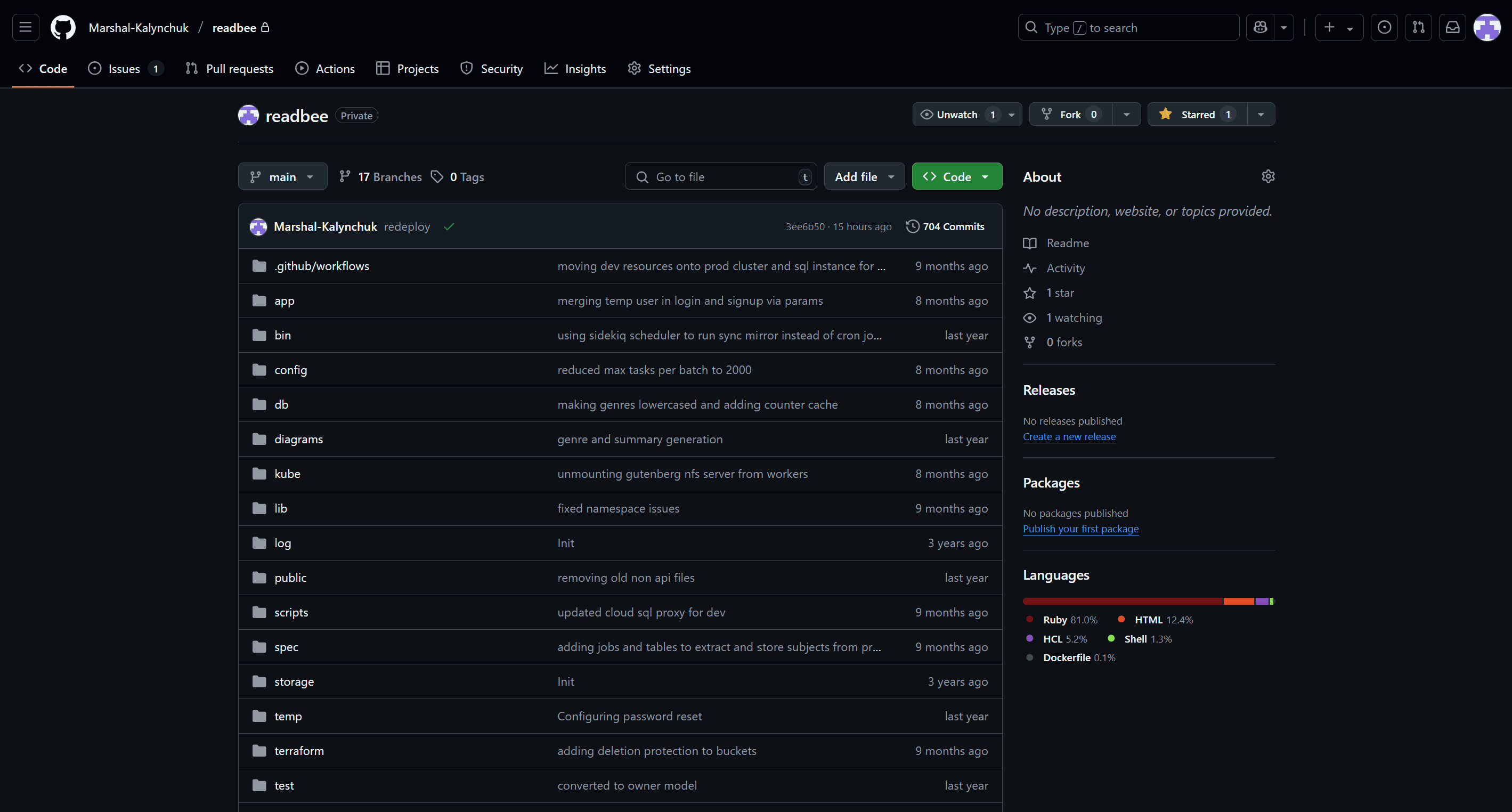
Task: Click the GitHub octocat home logo
Action: pos(62,27)
